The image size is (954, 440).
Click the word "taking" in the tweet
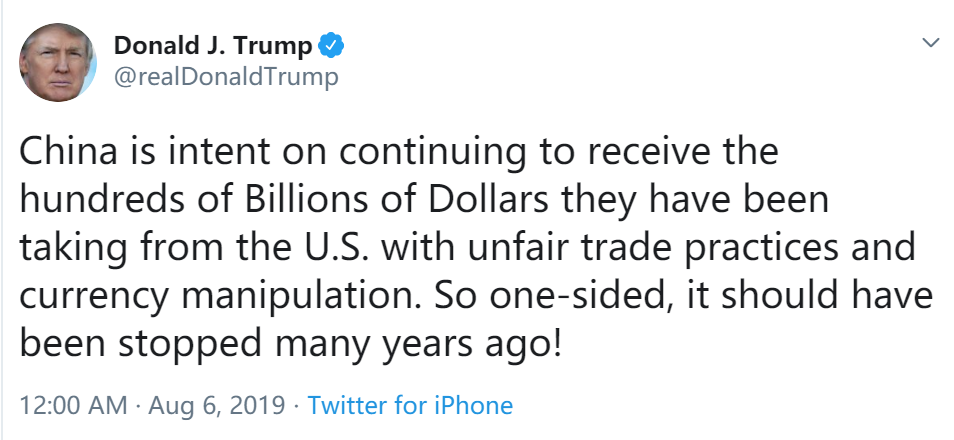(68, 248)
